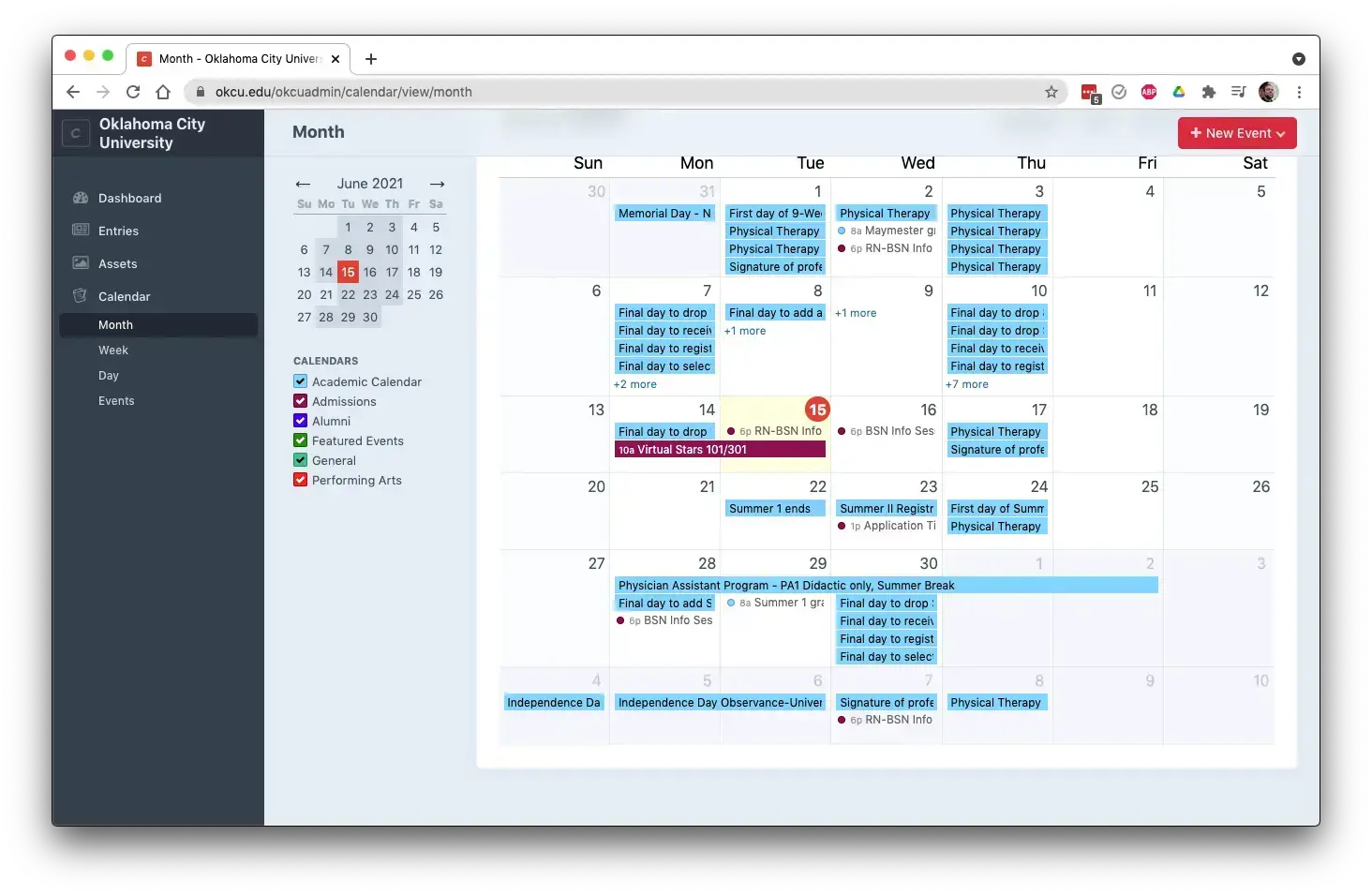This screenshot has height=895, width=1372.
Task: Disable the Performing Arts calendar
Action: click(x=301, y=480)
